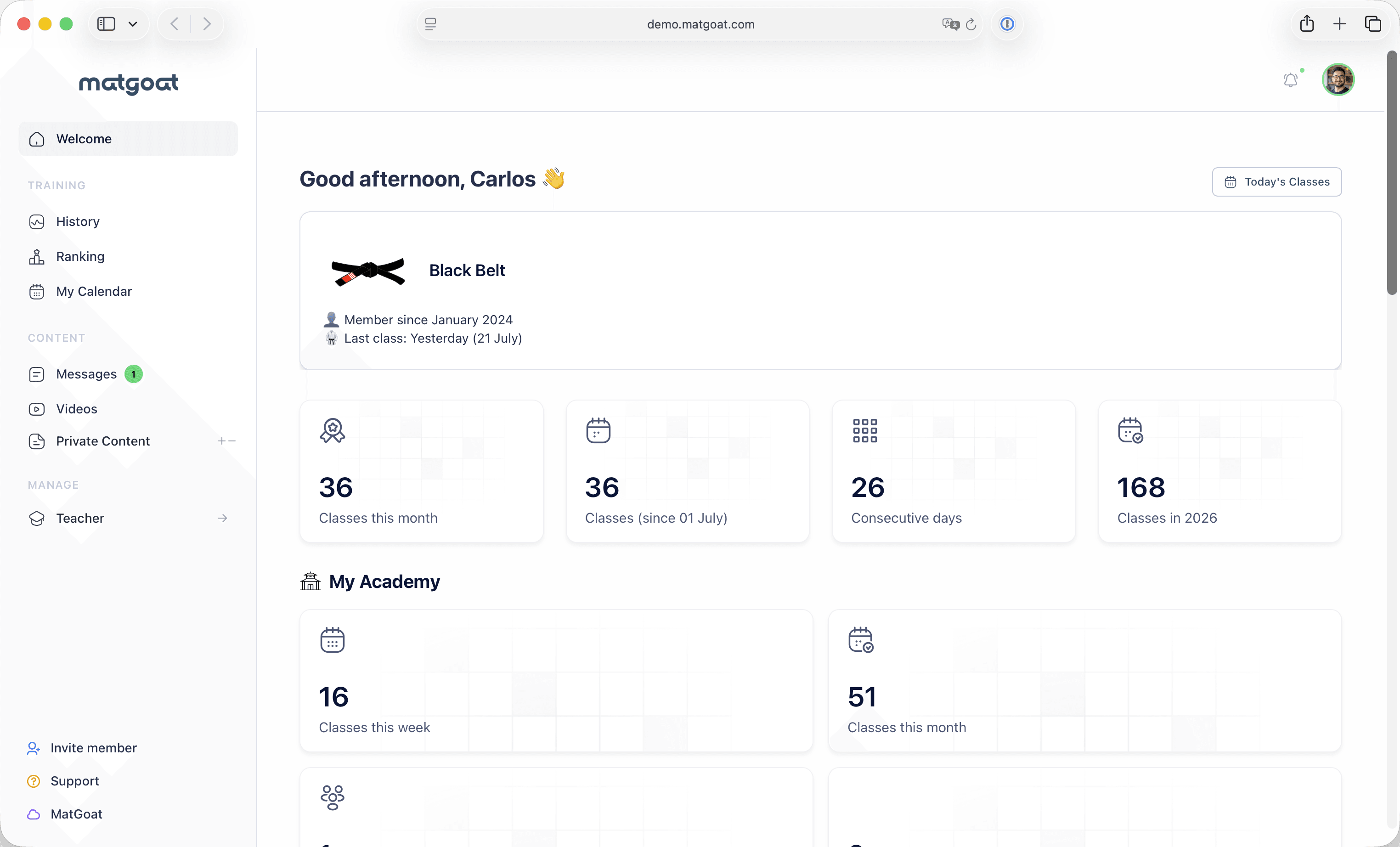Click the Welcome home icon
The width and height of the screenshot is (1400, 847).
point(37,139)
